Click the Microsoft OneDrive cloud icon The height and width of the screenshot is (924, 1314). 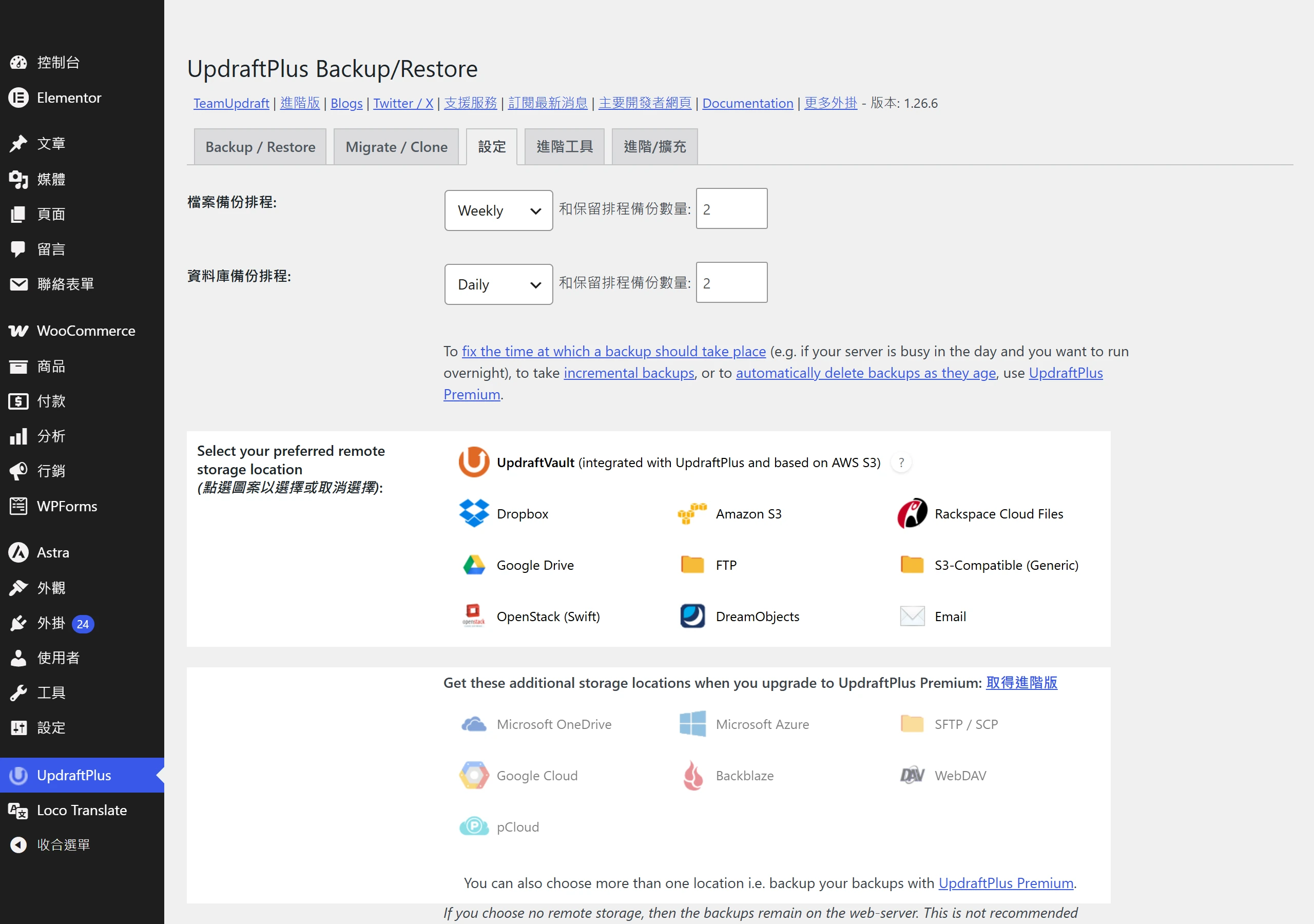pos(474,724)
